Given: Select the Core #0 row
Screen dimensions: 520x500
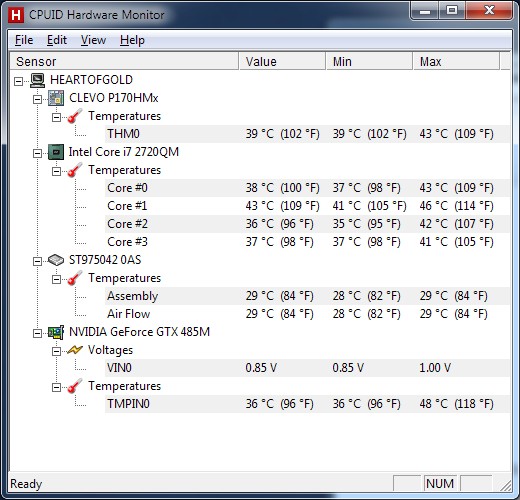Looking at the screenshot, I should pos(307,188).
